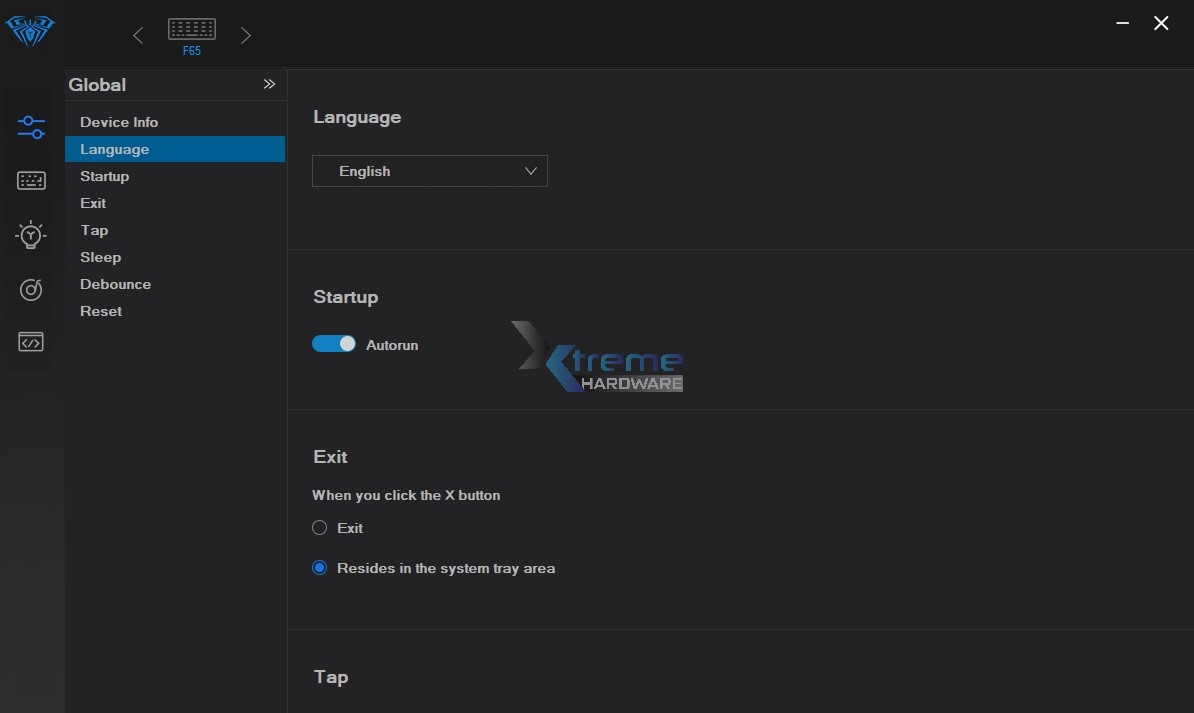Go to Debounce settings in sidebar
Image resolution: width=1194 pixels, height=713 pixels.
tap(116, 284)
